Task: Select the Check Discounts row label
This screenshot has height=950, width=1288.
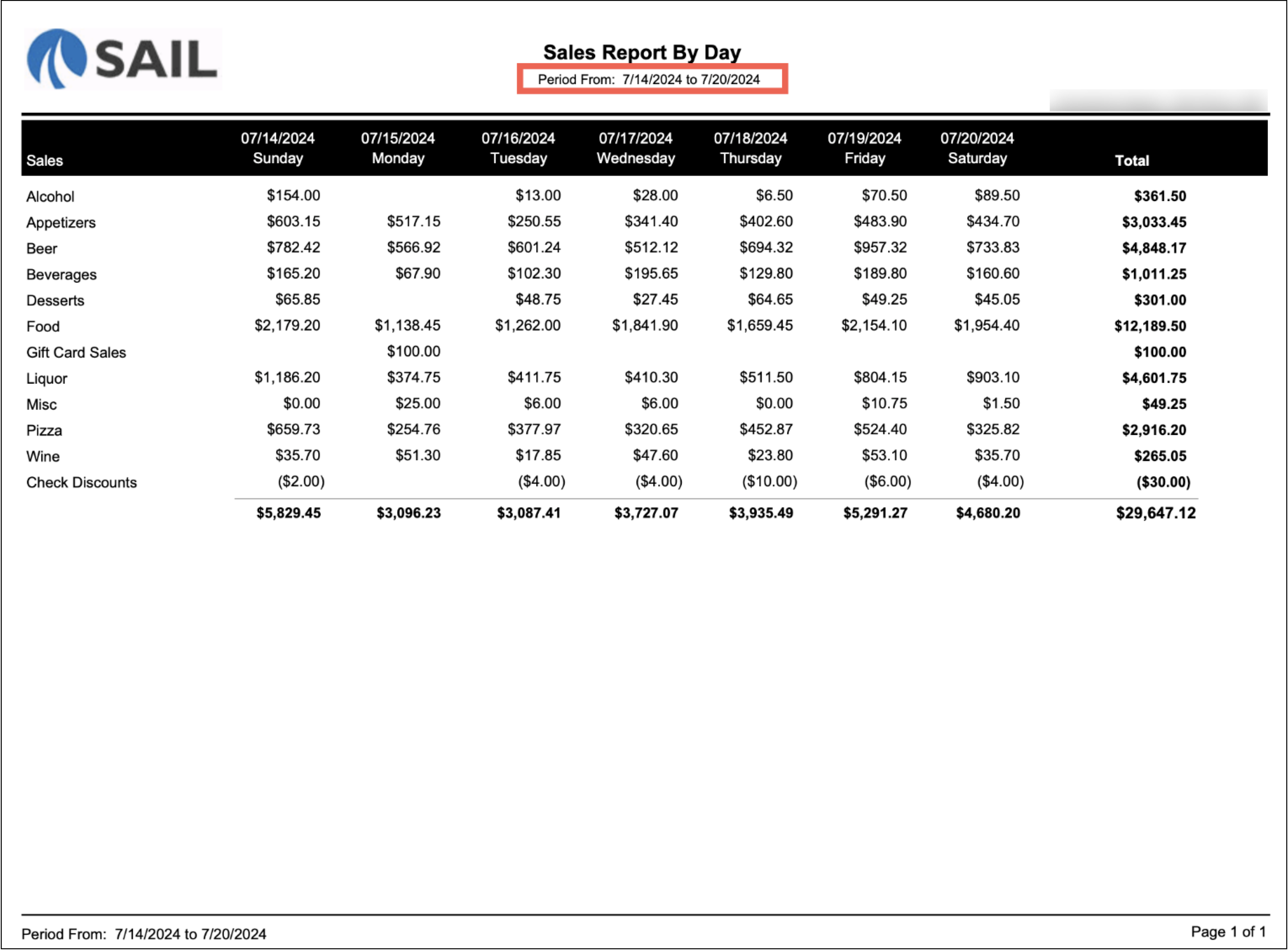Action: 82,482
